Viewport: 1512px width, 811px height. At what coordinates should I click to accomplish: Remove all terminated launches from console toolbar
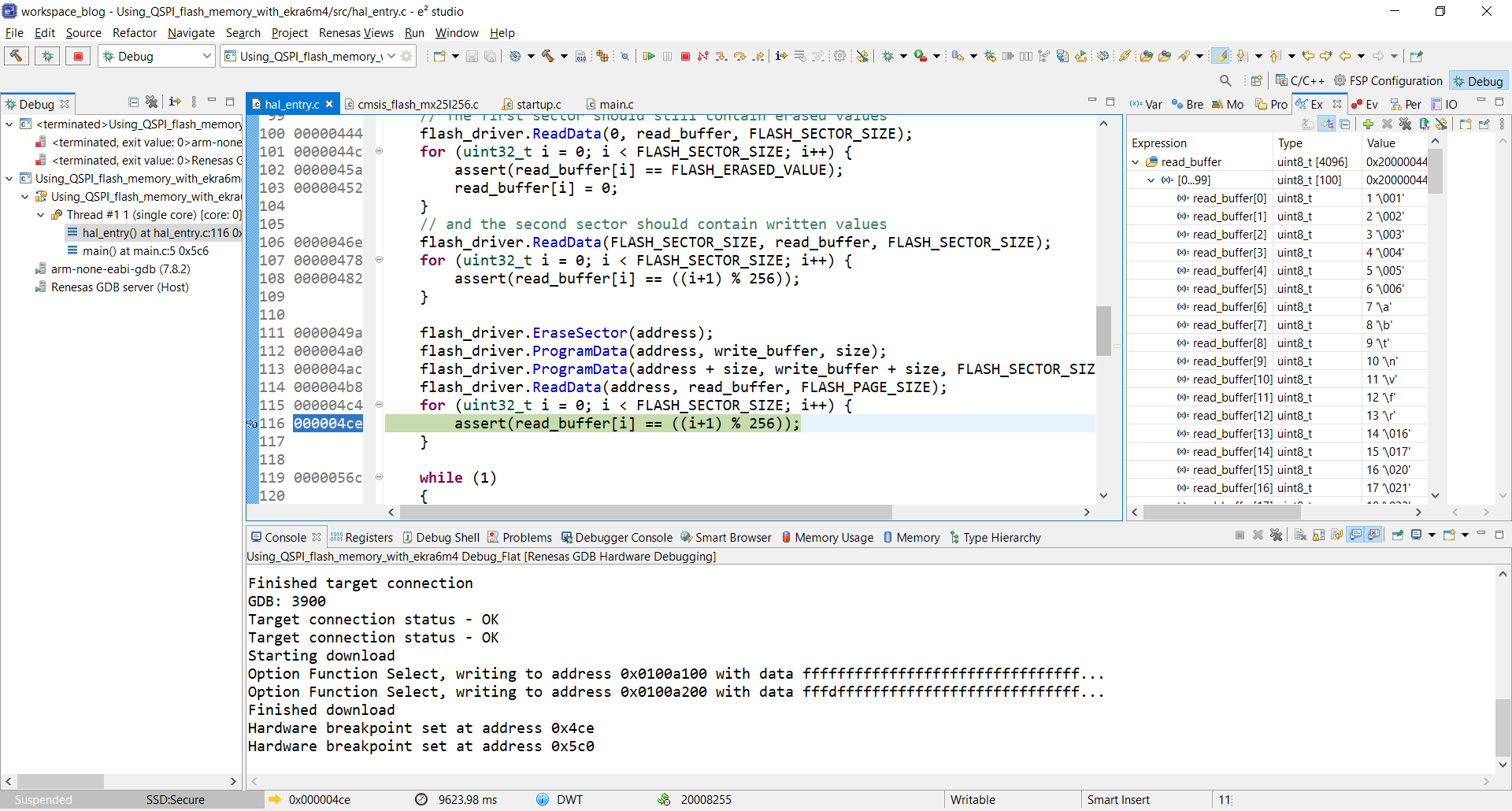tap(1277, 535)
